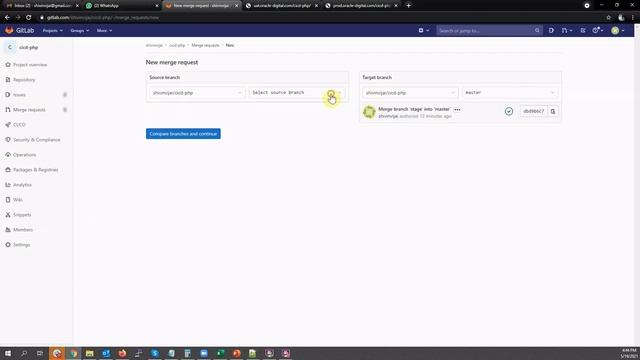
Task: Open CI/CD in the sidebar
Action: (16, 125)
